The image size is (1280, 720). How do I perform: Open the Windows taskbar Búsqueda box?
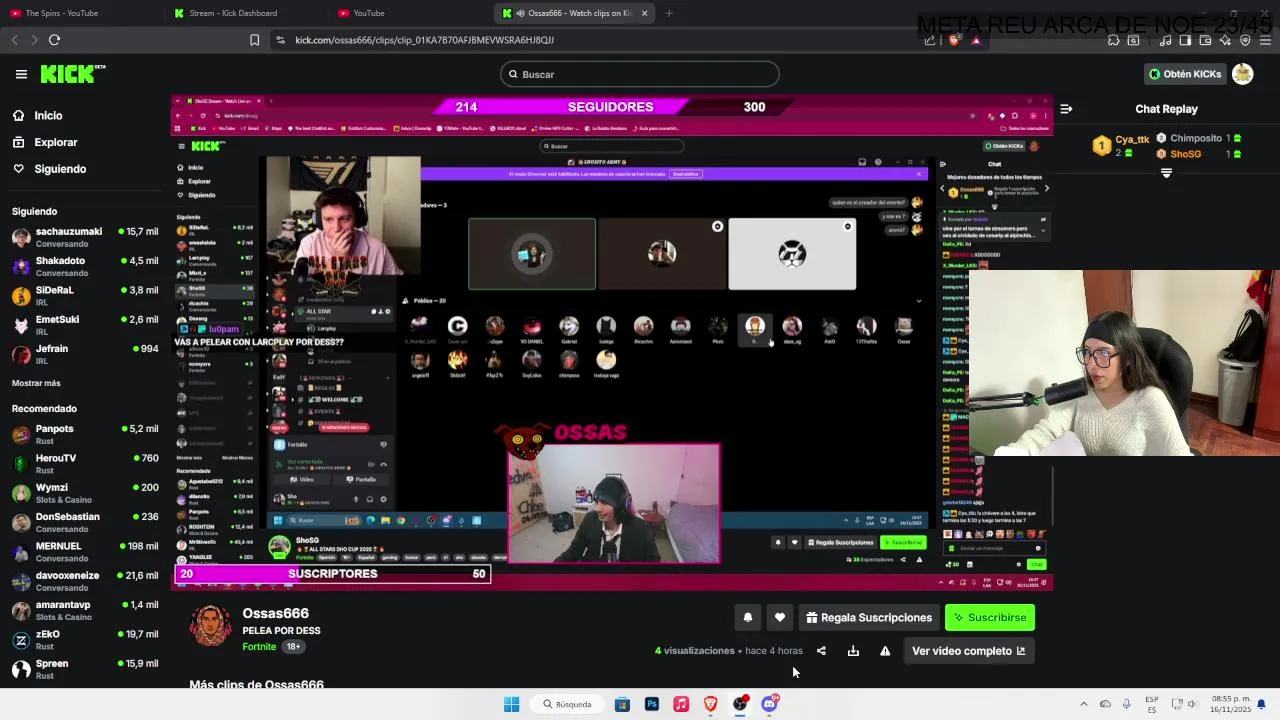point(567,704)
